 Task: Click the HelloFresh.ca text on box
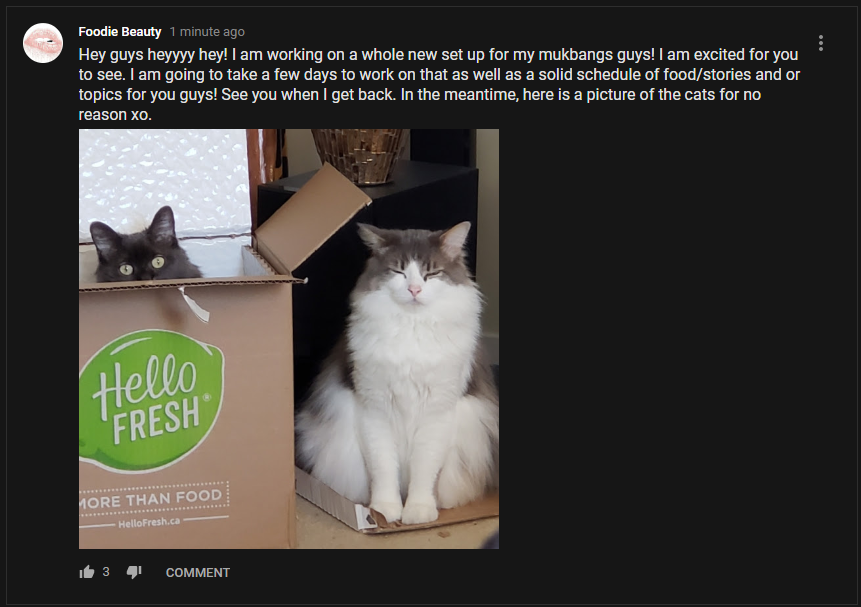(149, 522)
